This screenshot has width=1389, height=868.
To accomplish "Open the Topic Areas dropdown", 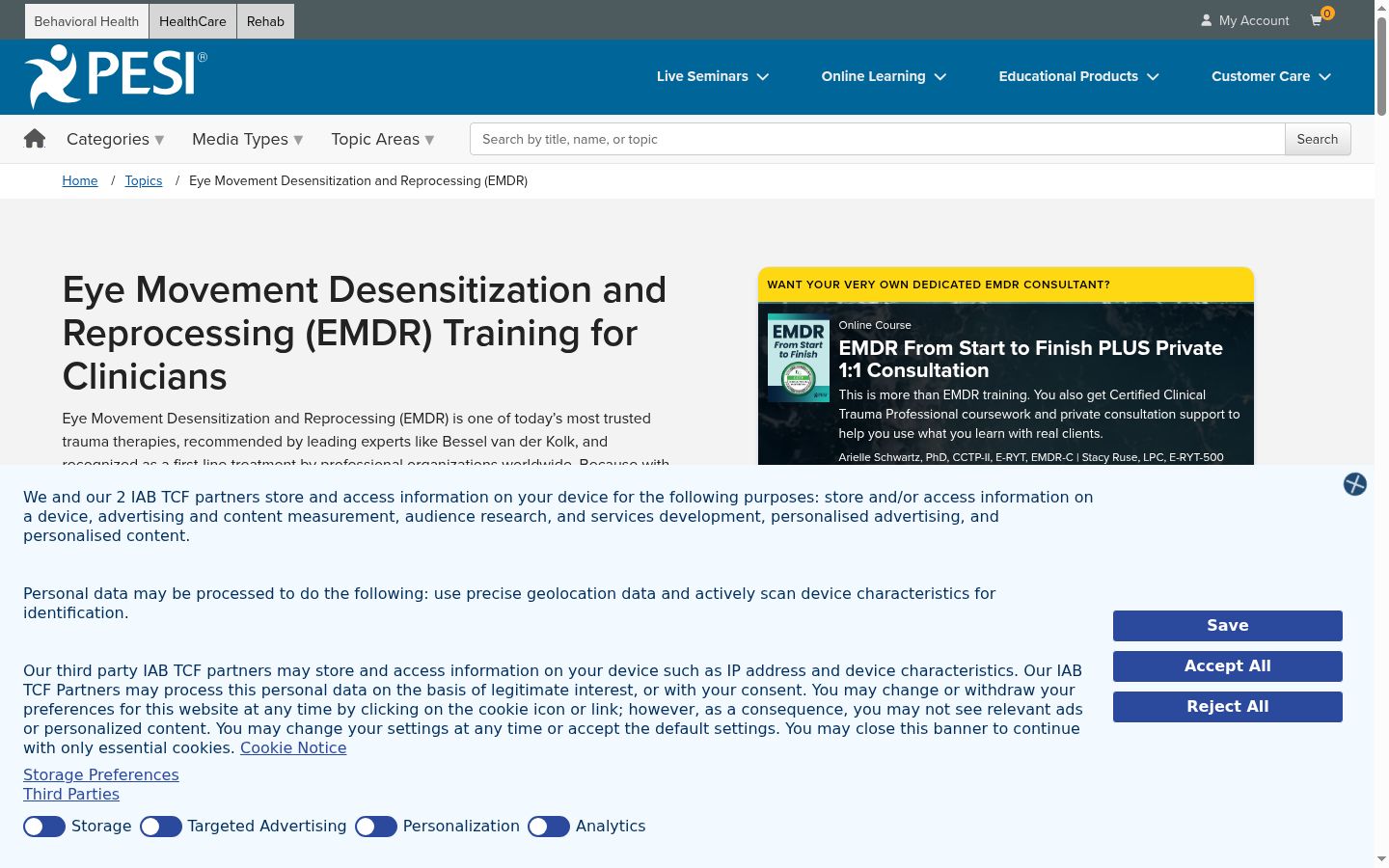I will [383, 139].
